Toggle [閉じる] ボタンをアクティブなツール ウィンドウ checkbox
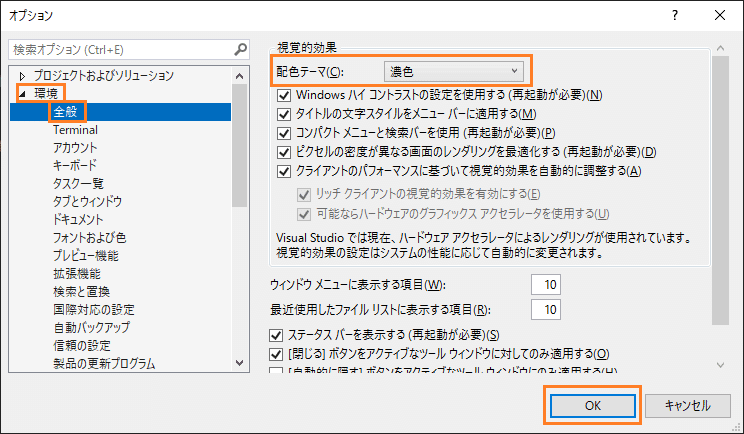 (276, 354)
